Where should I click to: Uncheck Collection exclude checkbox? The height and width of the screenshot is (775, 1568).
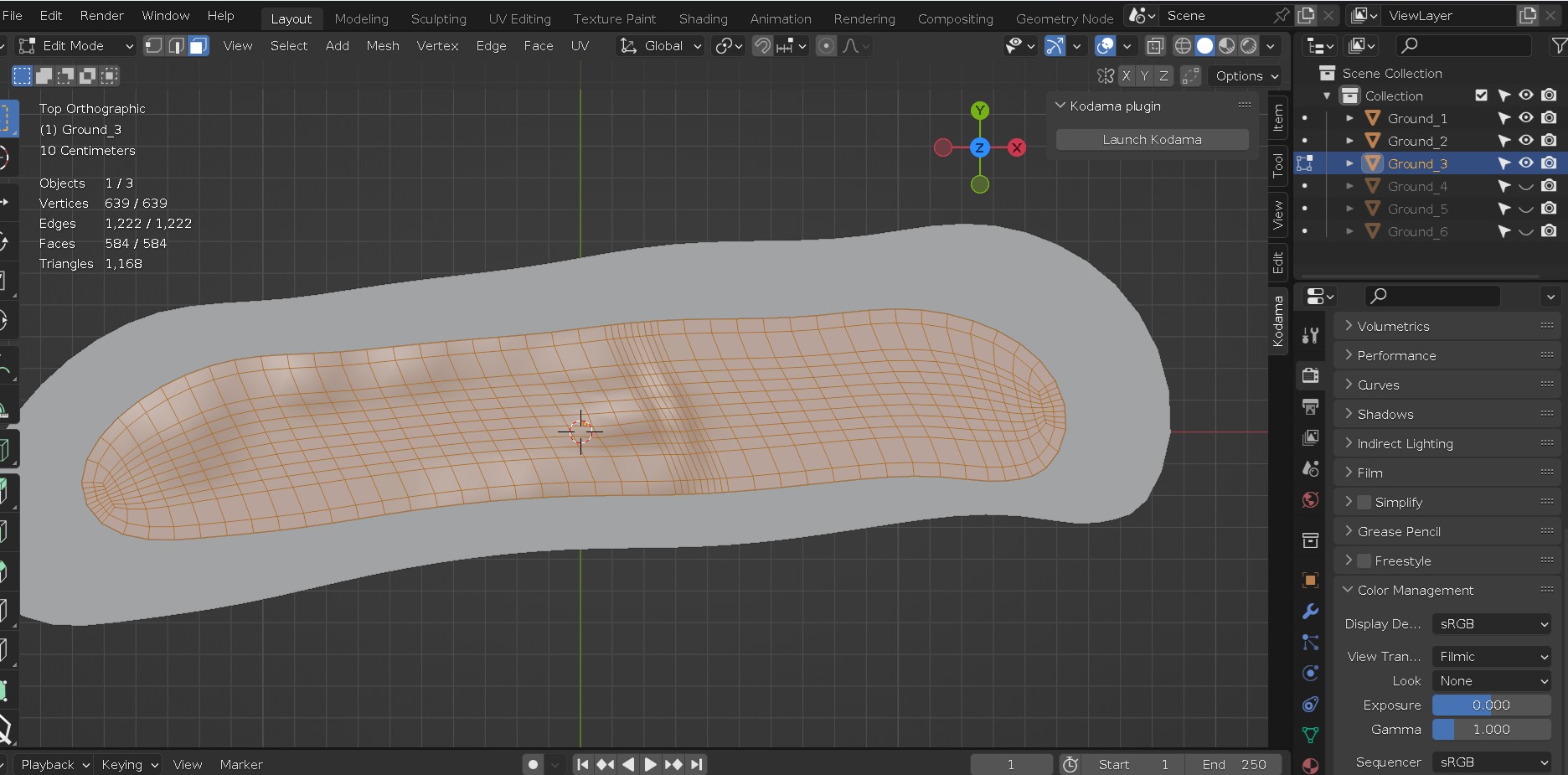point(1481,96)
